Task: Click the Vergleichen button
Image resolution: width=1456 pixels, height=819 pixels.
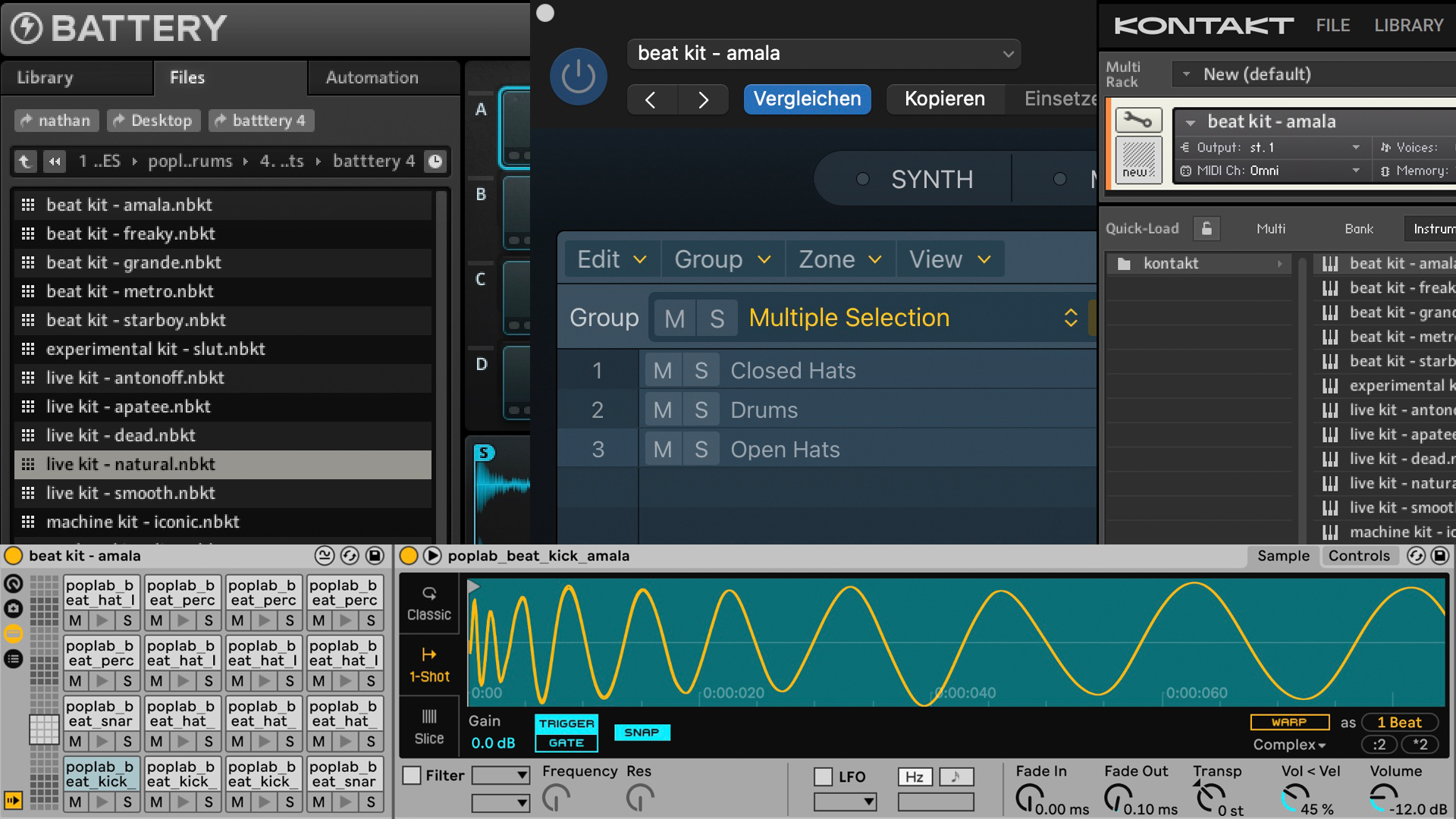Action: [807, 99]
